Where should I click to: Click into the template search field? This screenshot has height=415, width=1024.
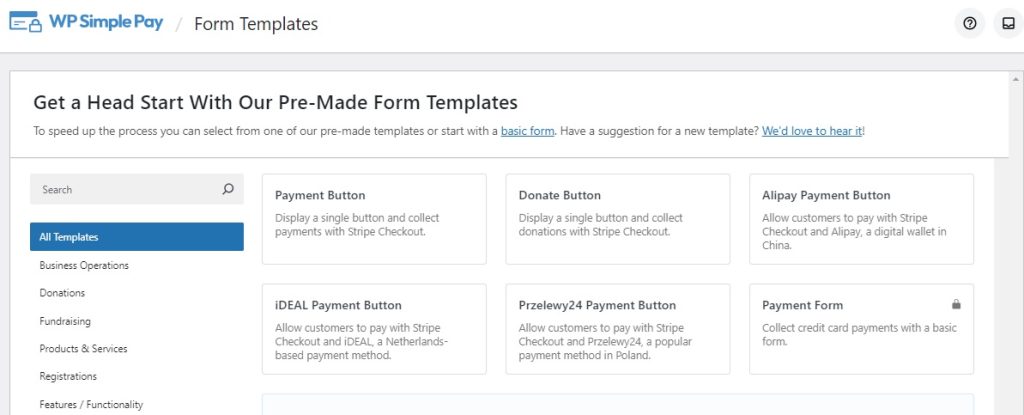[125, 189]
